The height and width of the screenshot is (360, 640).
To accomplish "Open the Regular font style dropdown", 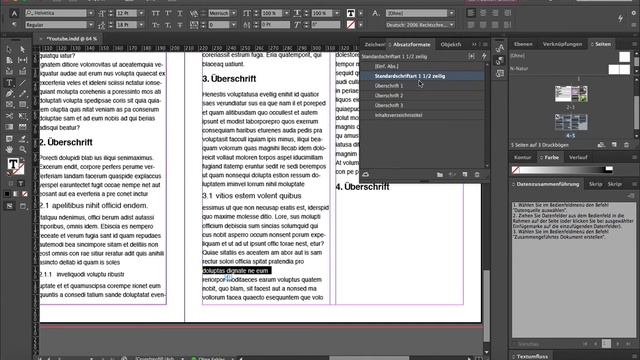I will 91,25.
